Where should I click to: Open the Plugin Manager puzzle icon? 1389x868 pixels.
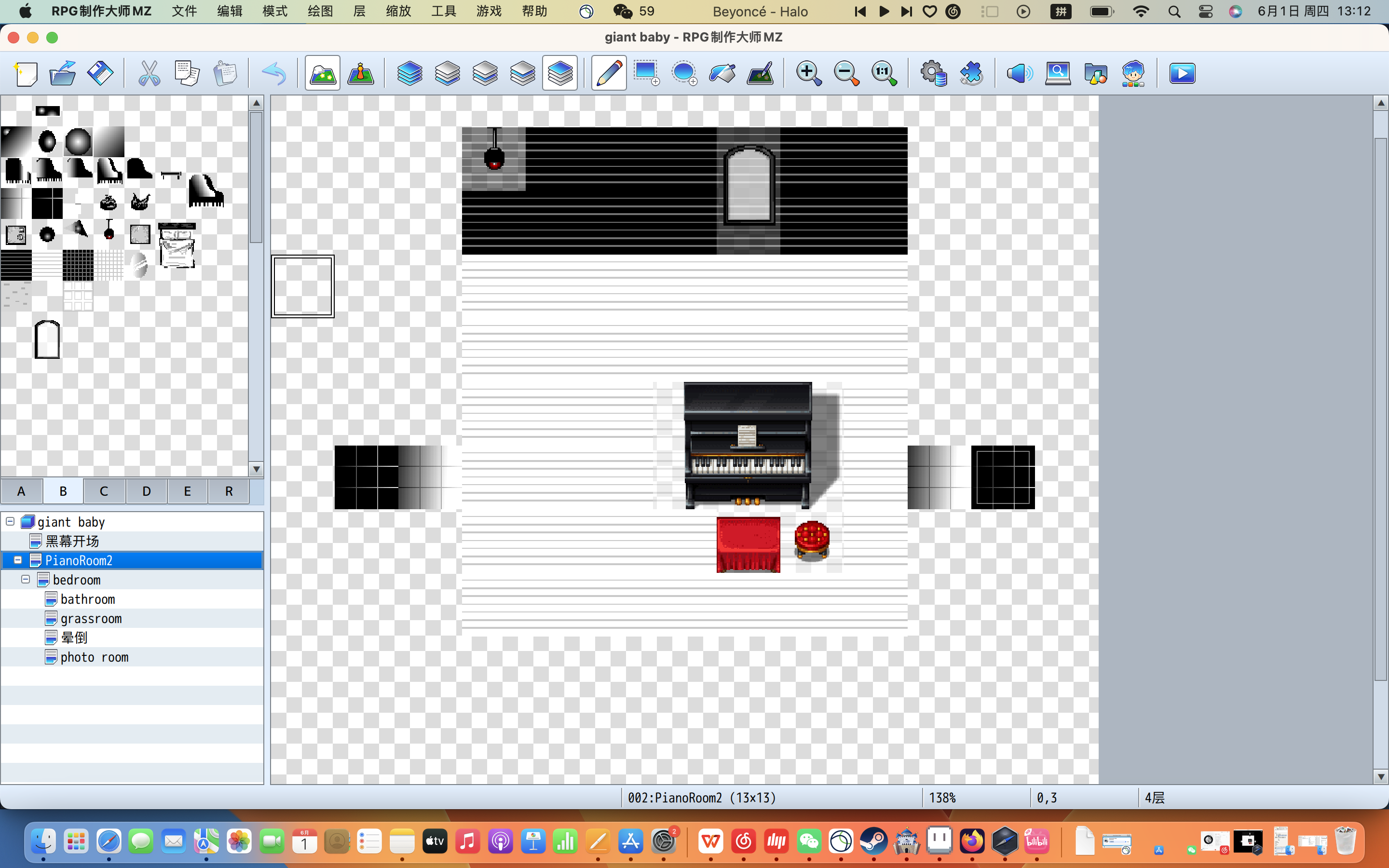(x=971, y=73)
